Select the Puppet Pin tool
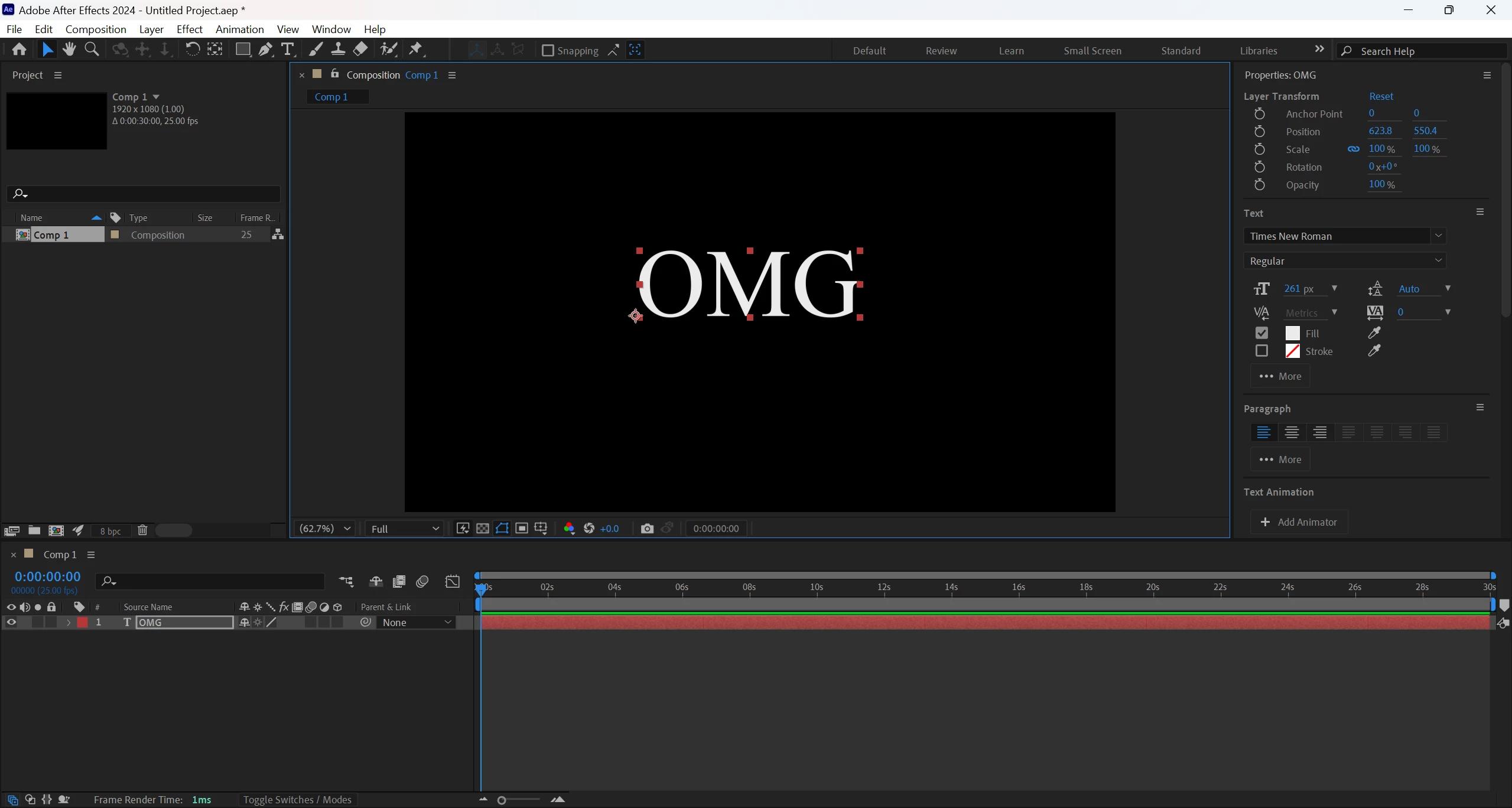Image resolution: width=1512 pixels, height=808 pixels. click(x=416, y=50)
